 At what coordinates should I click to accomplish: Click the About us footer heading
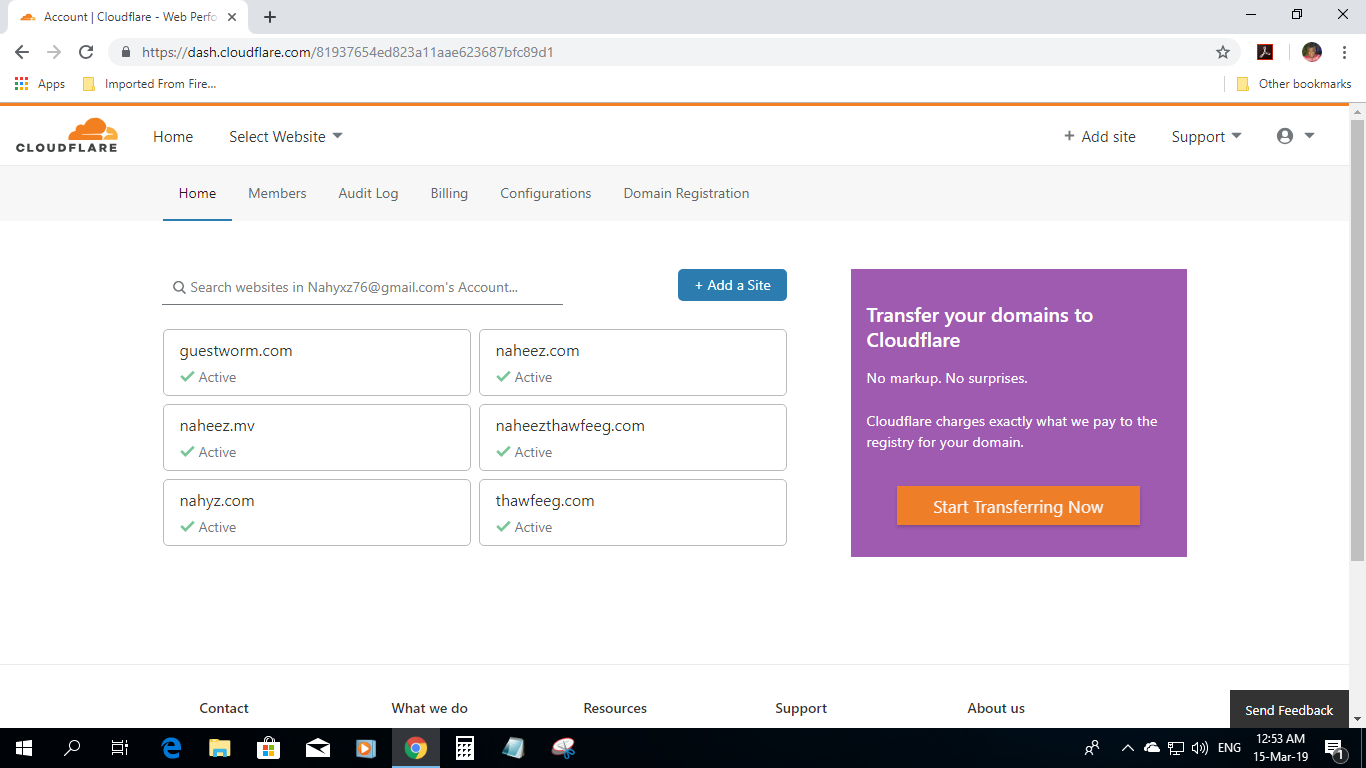pyautogui.click(x=996, y=708)
